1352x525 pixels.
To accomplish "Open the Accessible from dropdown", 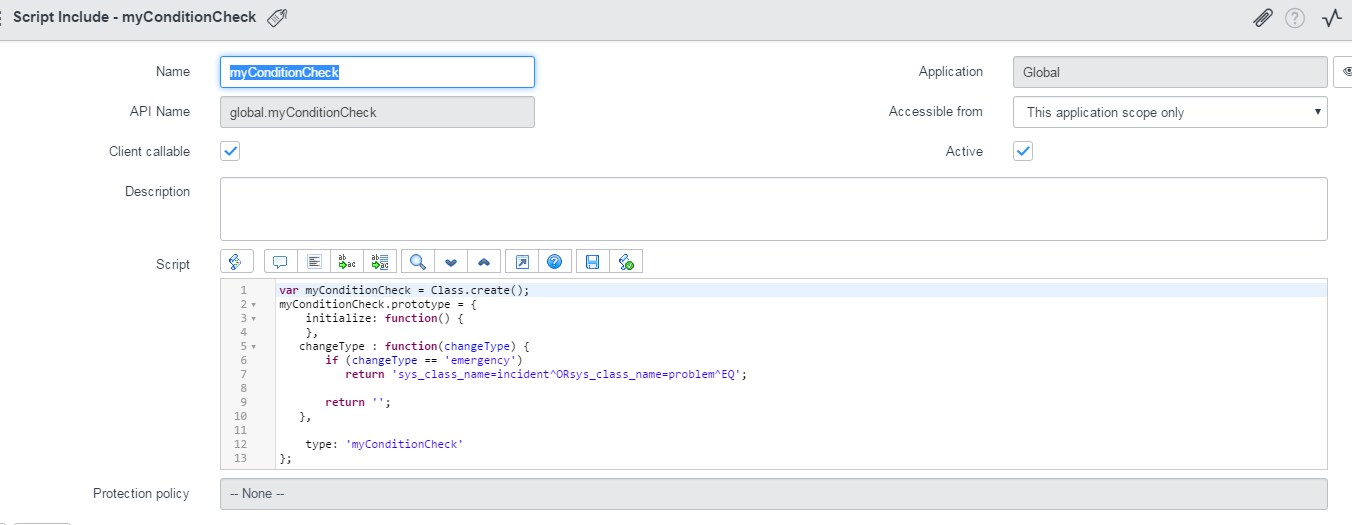I will click(1170, 112).
